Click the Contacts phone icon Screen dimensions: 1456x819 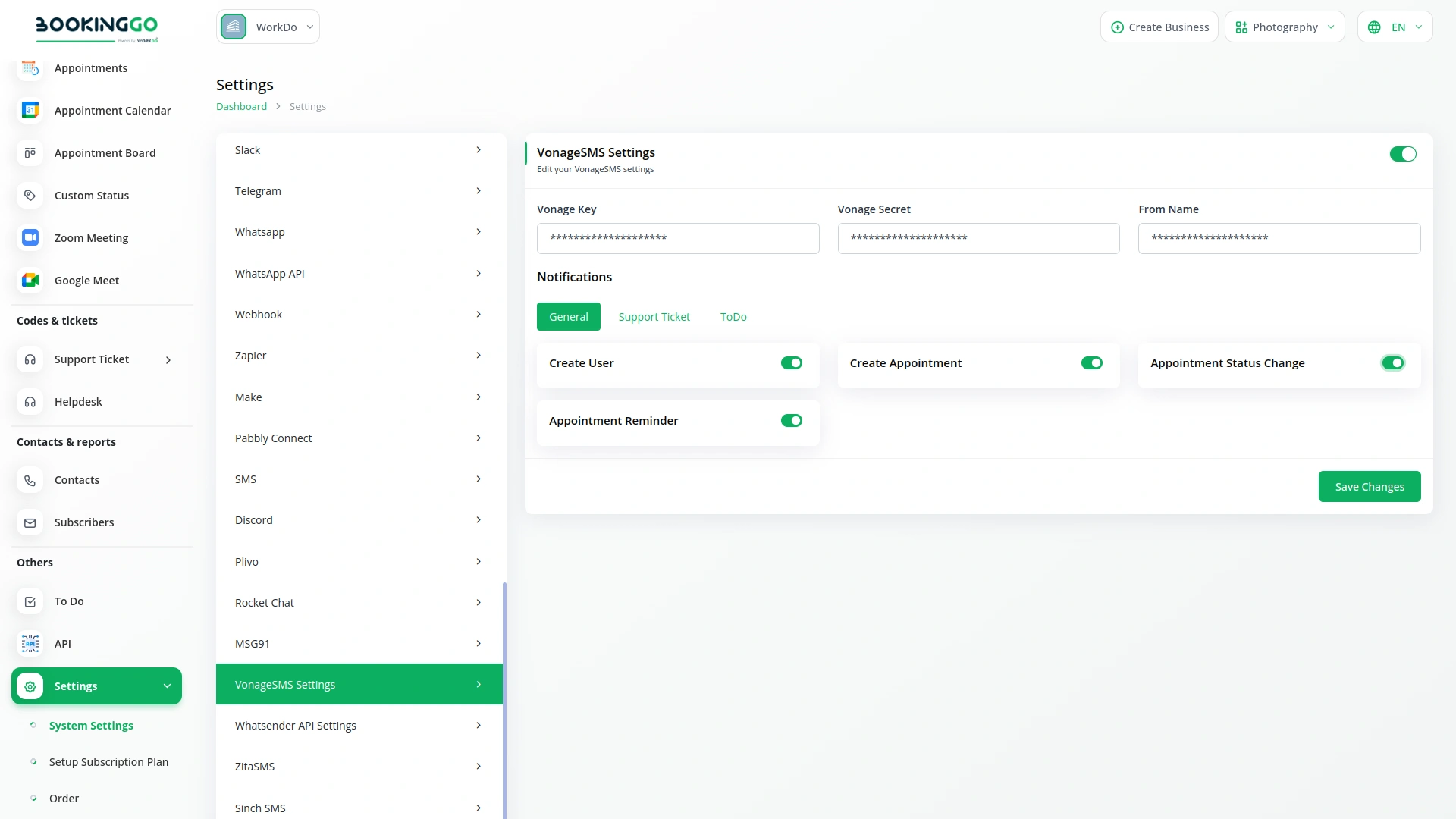coord(30,480)
